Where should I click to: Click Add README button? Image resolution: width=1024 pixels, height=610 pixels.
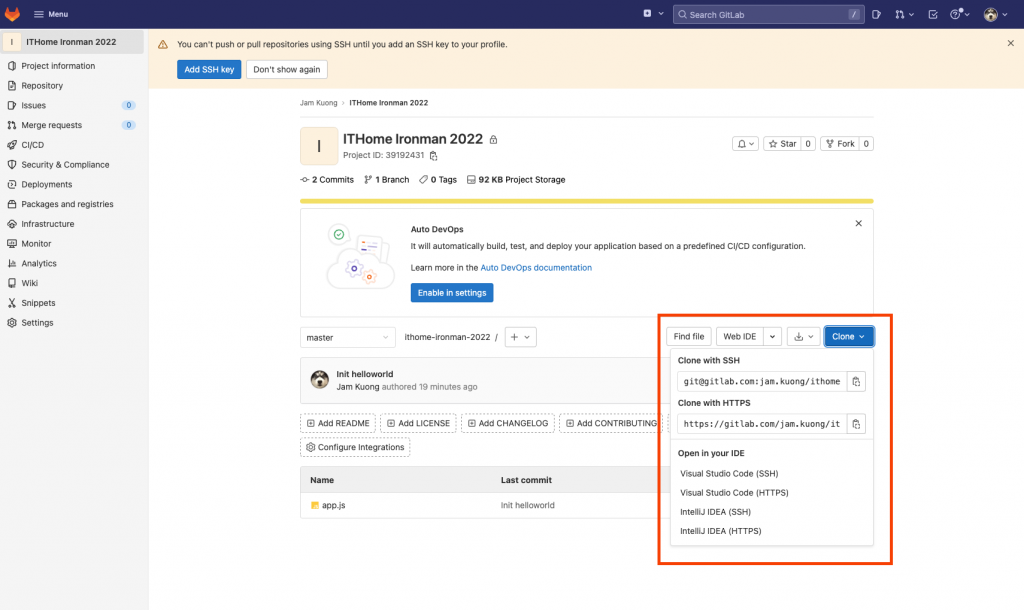click(x=338, y=423)
